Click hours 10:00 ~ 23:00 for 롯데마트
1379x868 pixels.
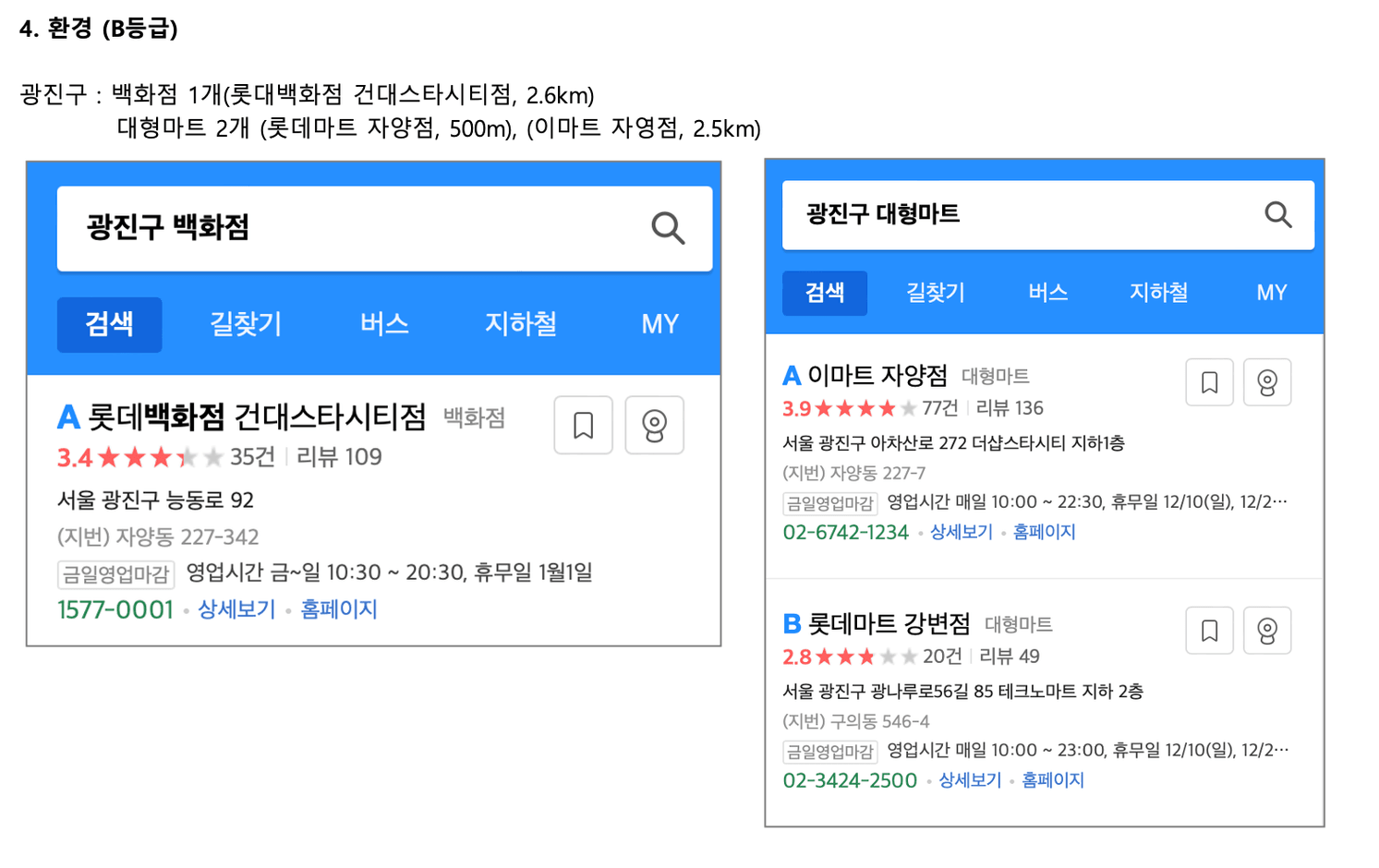tap(1048, 751)
